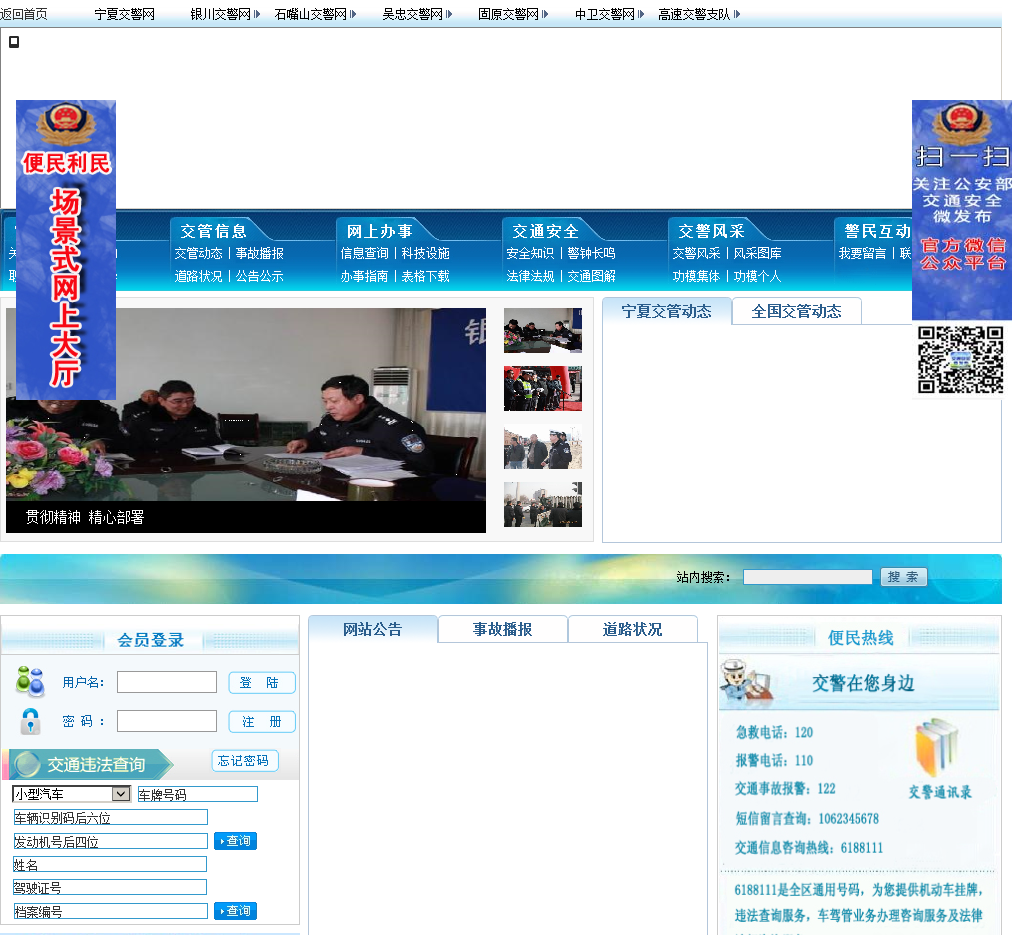Screen dimensions: 1028x935
Task: Open the vehicle type dropdown 小型汽车
Action: pyautogui.click(x=71, y=794)
